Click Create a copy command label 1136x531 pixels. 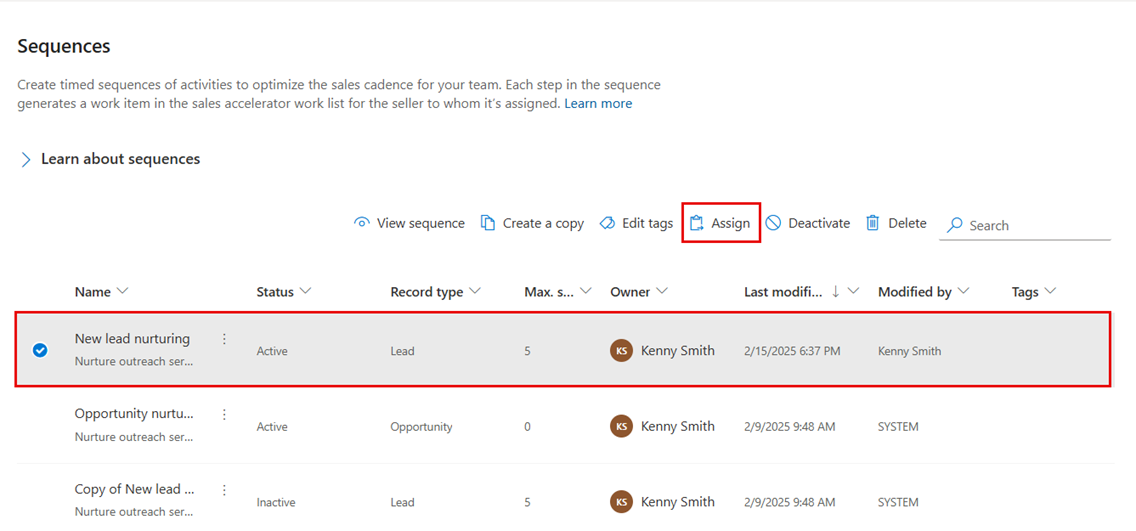(x=543, y=223)
